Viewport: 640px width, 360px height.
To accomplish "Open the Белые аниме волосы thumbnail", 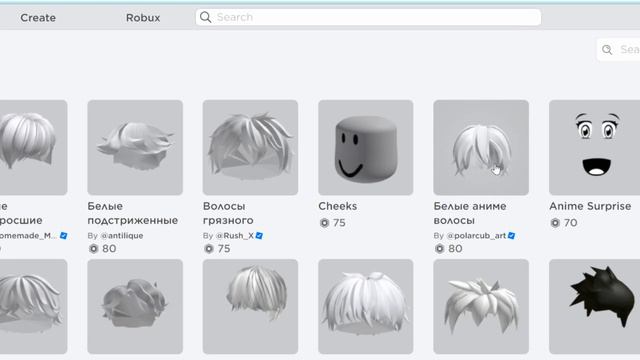I will [x=481, y=147].
